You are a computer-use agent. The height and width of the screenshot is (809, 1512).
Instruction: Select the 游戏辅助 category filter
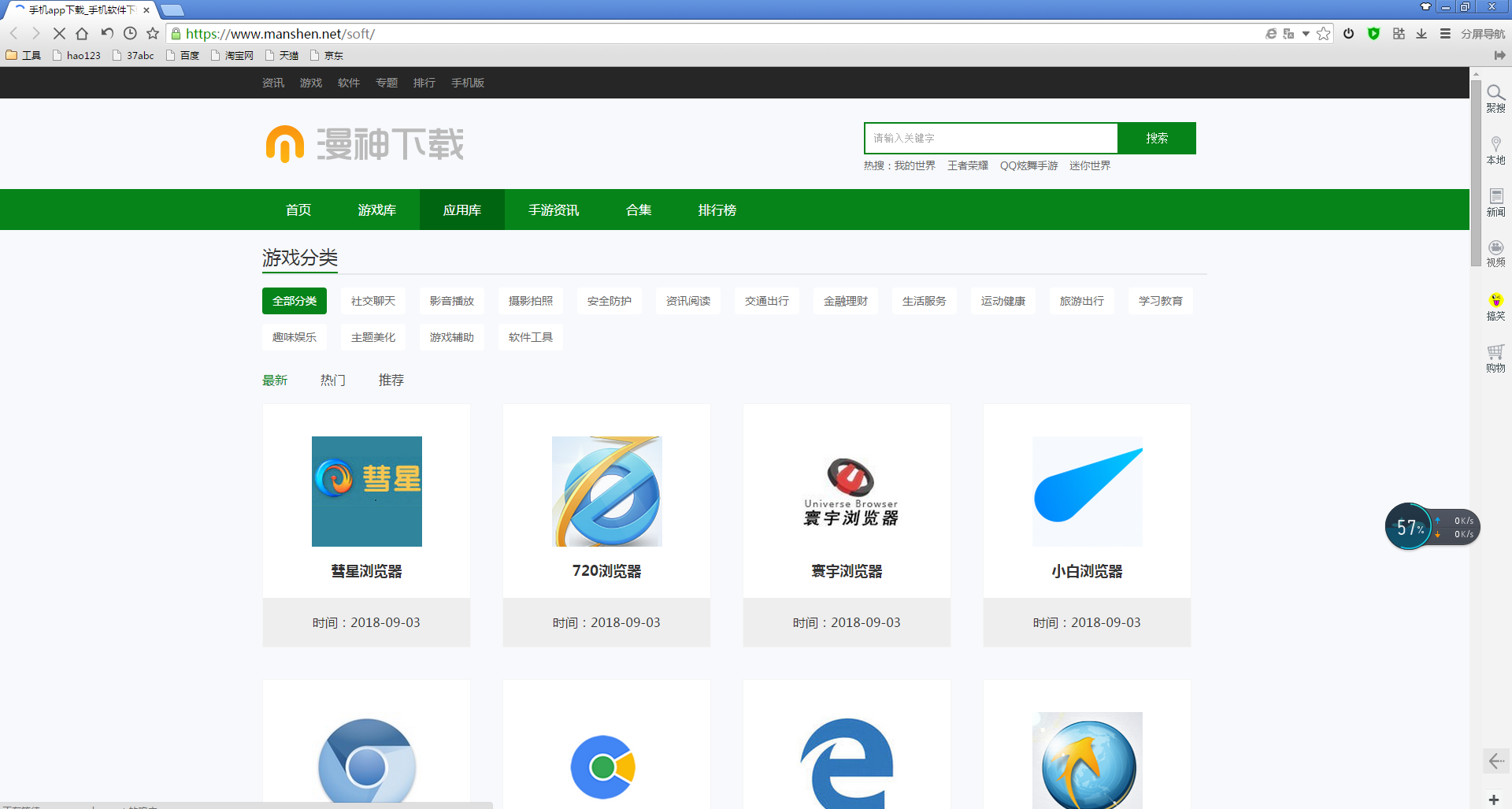[452, 337]
